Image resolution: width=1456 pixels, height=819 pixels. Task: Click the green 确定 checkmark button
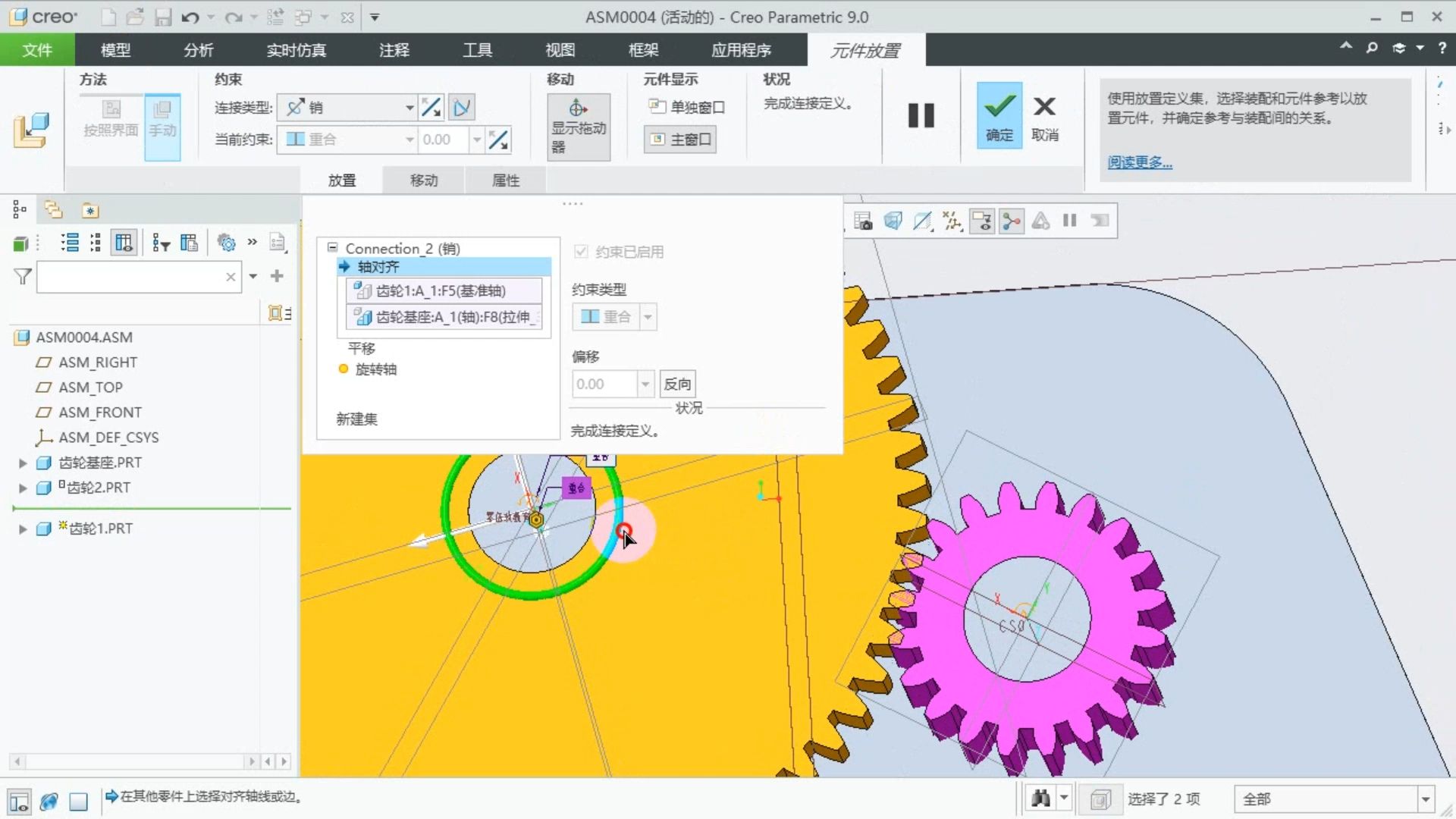point(999,115)
